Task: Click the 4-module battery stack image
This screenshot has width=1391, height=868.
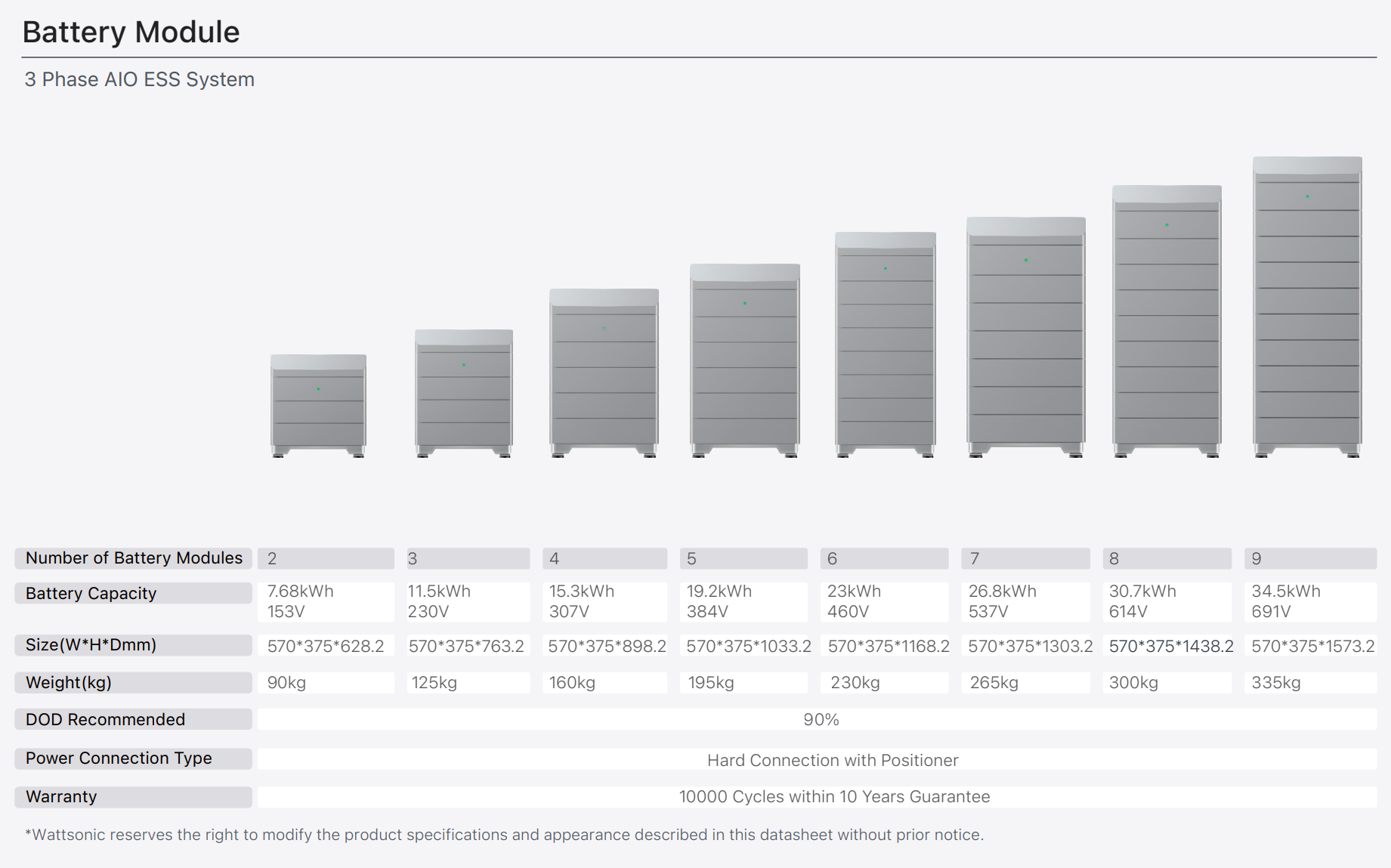Action: (604, 372)
